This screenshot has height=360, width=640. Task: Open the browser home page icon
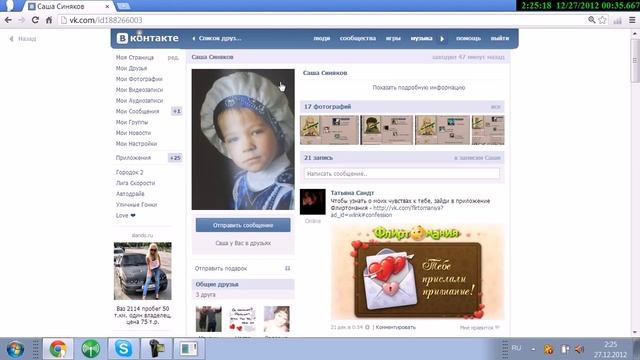[x=49, y=20]
